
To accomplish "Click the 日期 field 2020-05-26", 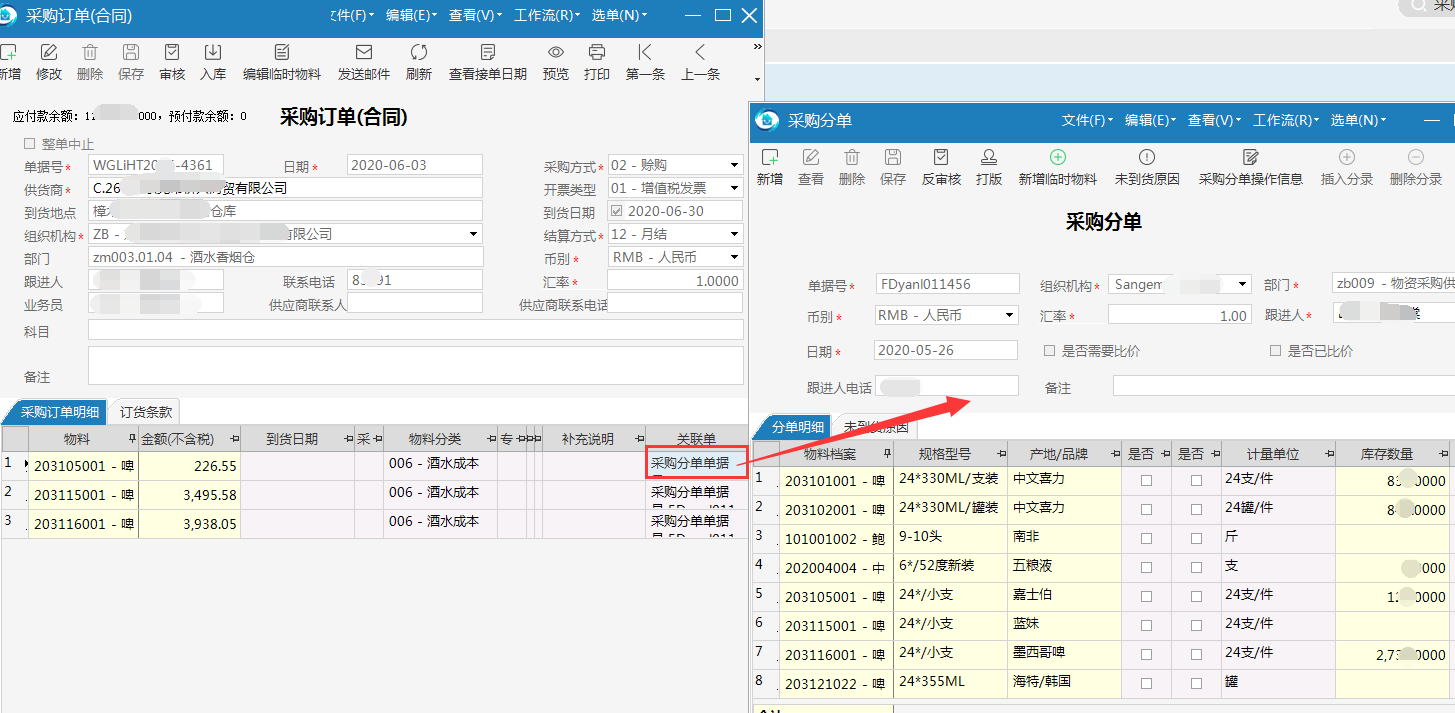I will (945, 351).
